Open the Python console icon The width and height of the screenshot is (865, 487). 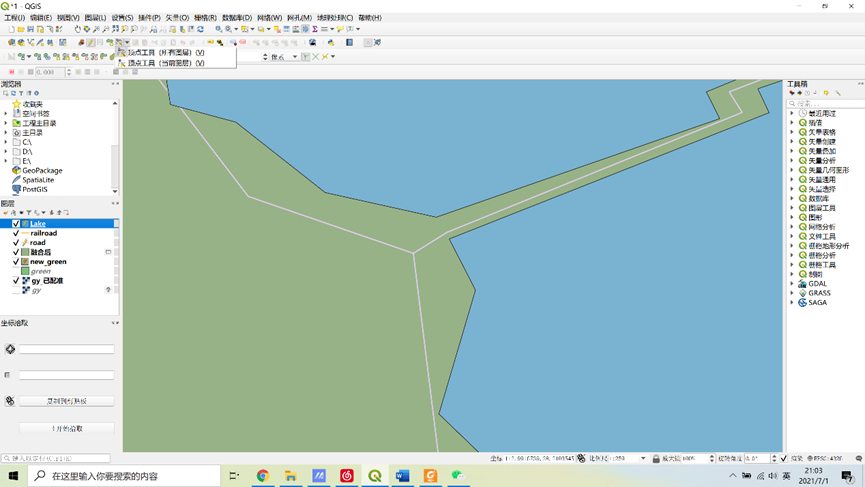331,42
